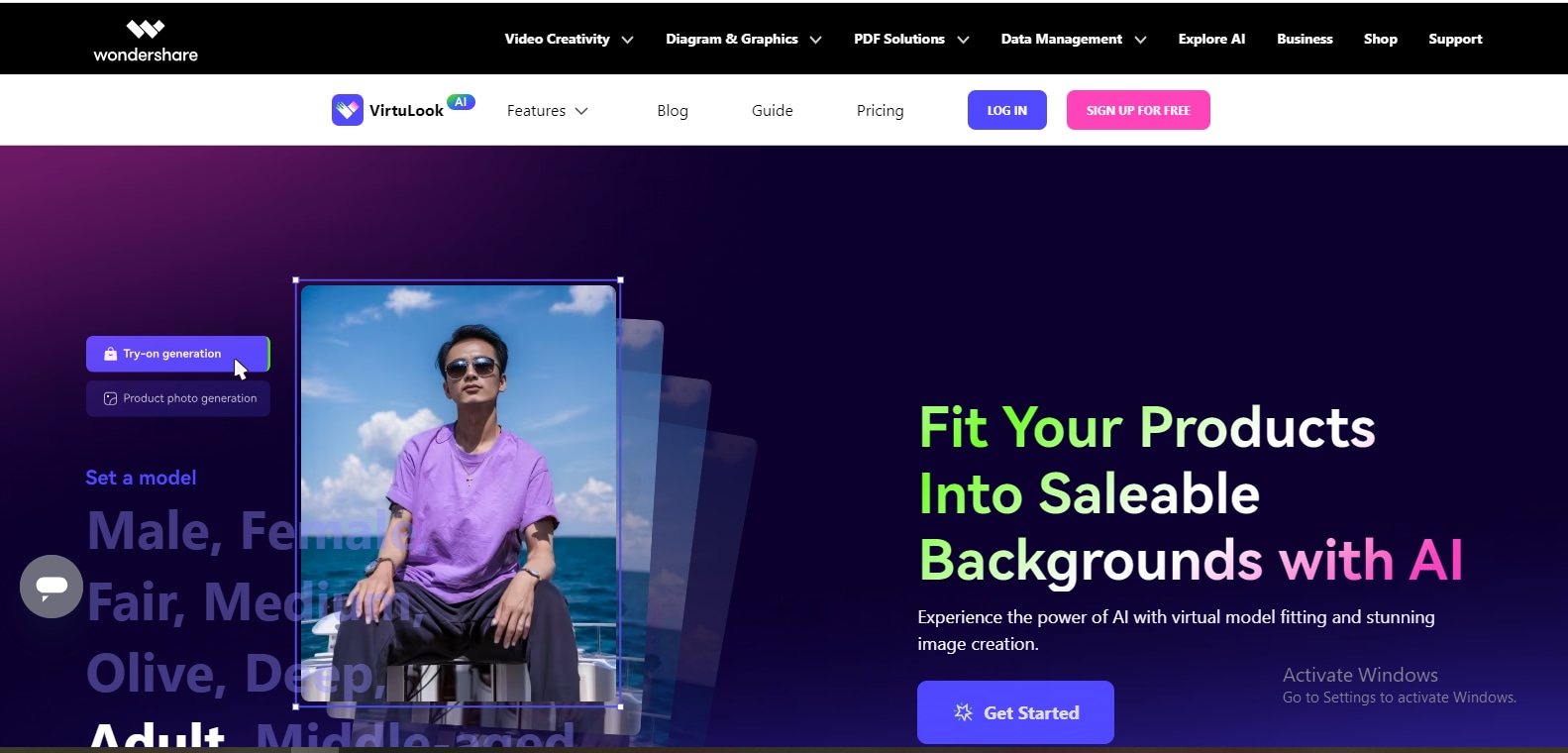Click the sparkle icon on Get Started
The height and width of the screenshot is (753, 1568).
(963, 712)
